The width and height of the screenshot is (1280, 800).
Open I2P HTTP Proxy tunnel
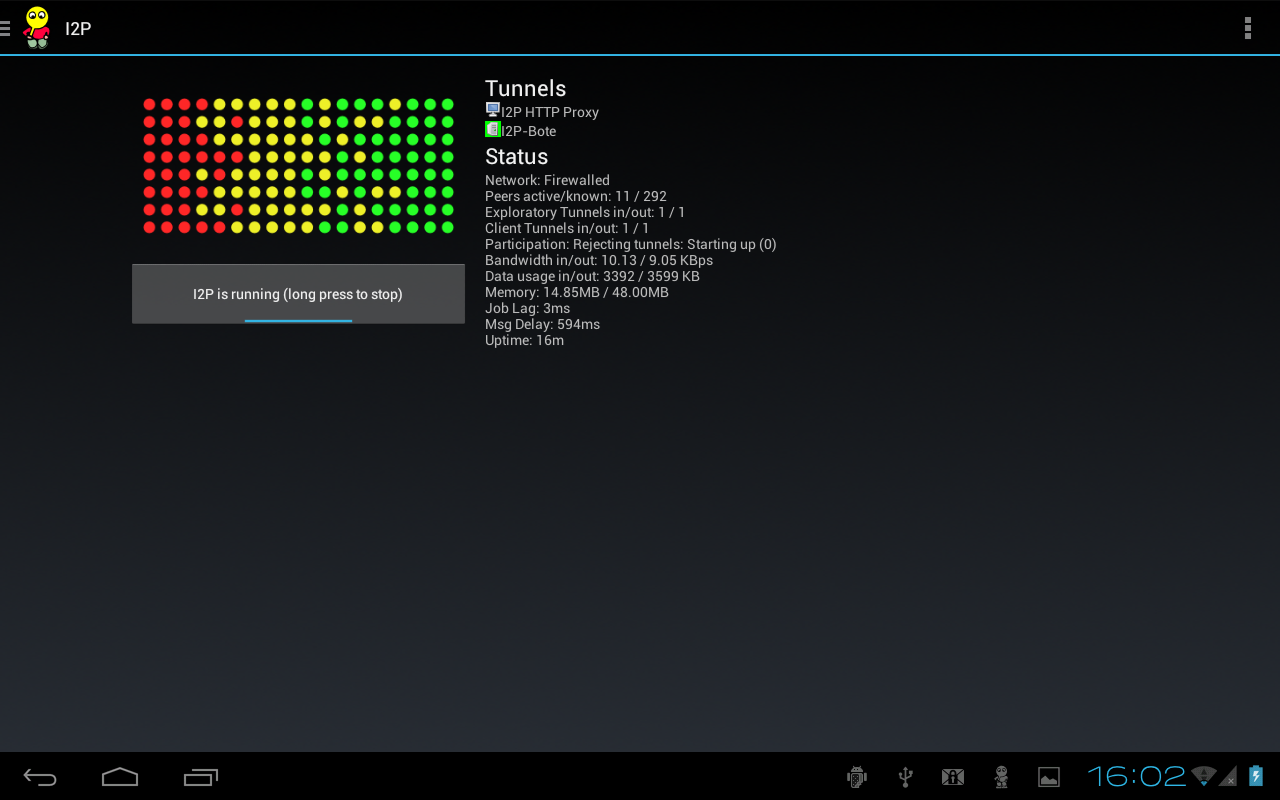click(542, 111)
